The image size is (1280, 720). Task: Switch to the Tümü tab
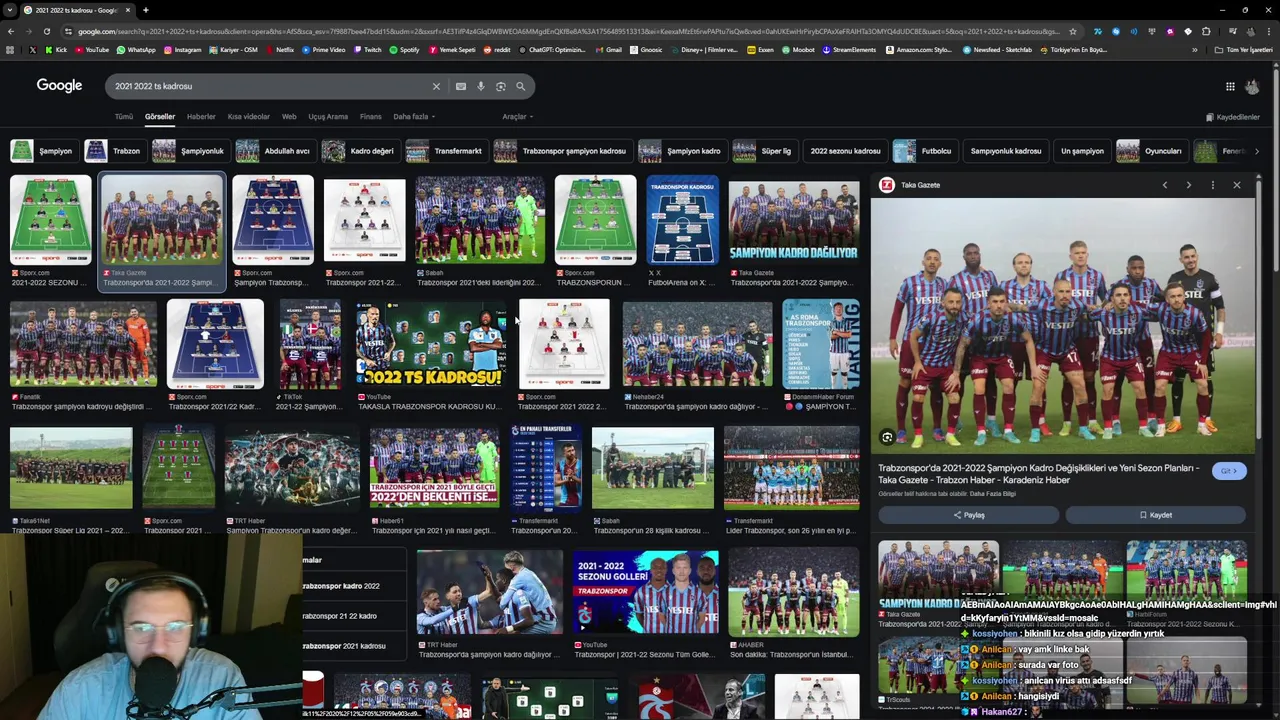tap(123, 117)
